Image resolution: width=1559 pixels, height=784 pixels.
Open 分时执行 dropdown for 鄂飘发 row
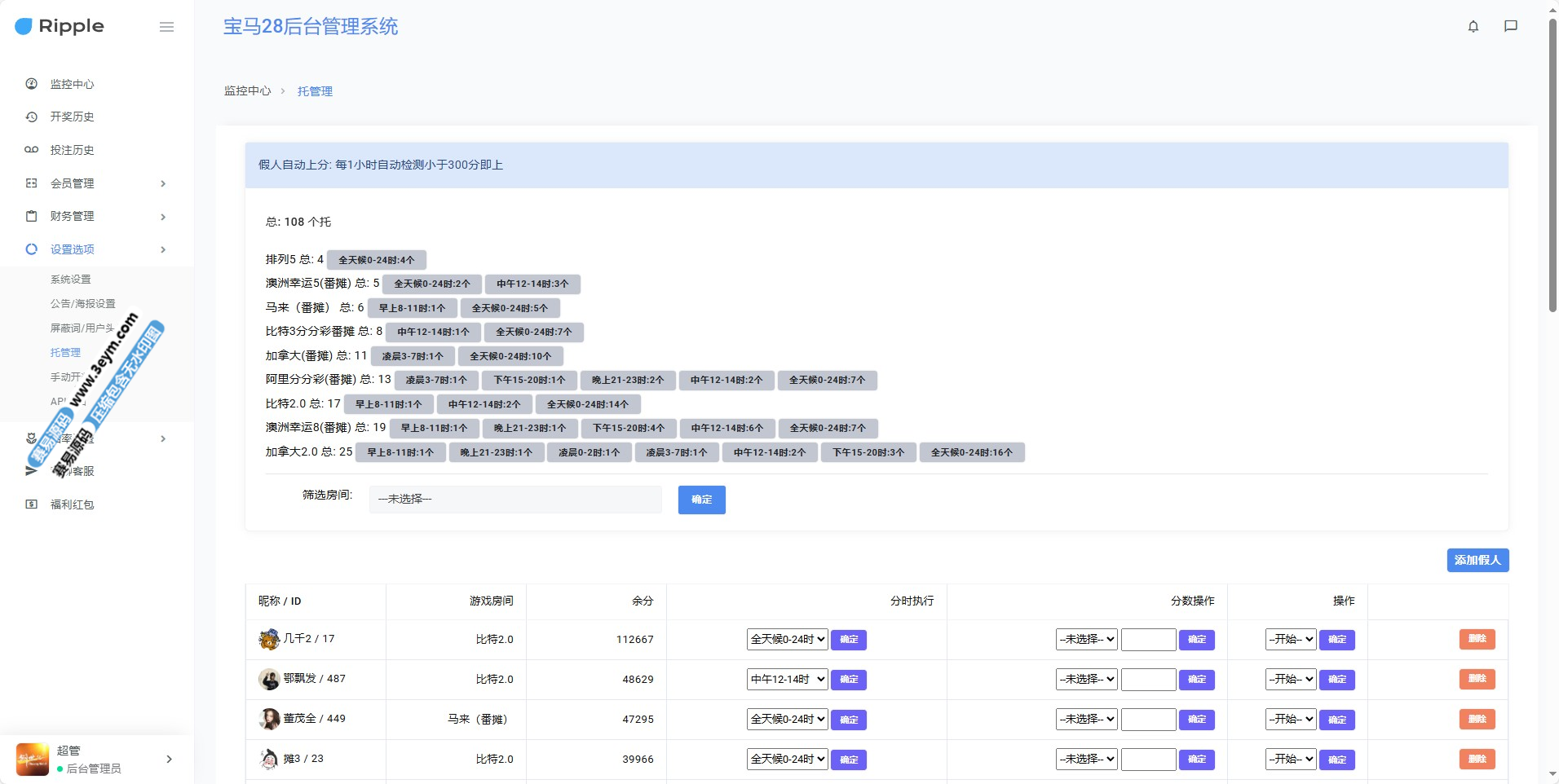pos(787,679)
